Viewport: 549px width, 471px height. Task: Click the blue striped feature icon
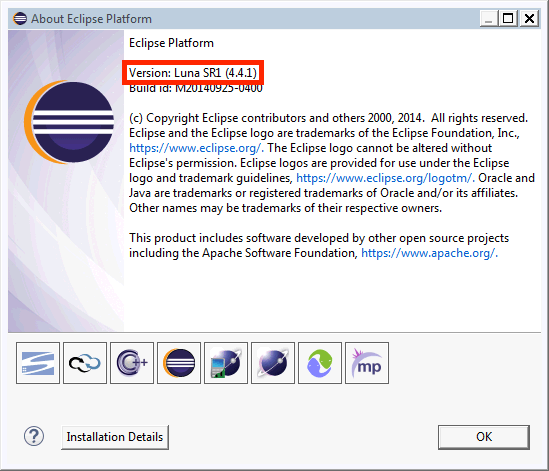click(38, 363)
